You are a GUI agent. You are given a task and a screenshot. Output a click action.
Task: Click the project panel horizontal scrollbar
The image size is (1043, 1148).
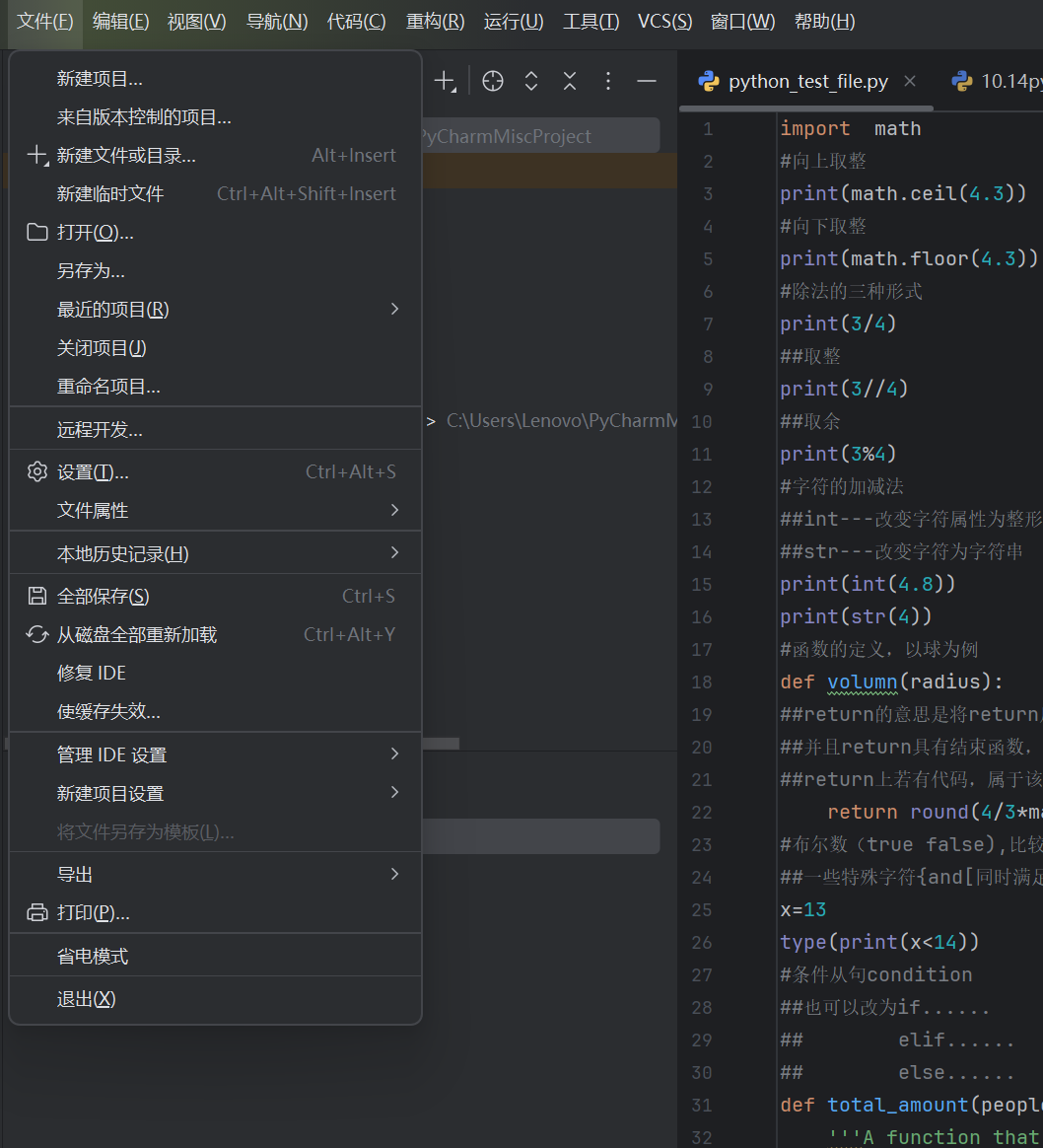[x=441, y=744]
